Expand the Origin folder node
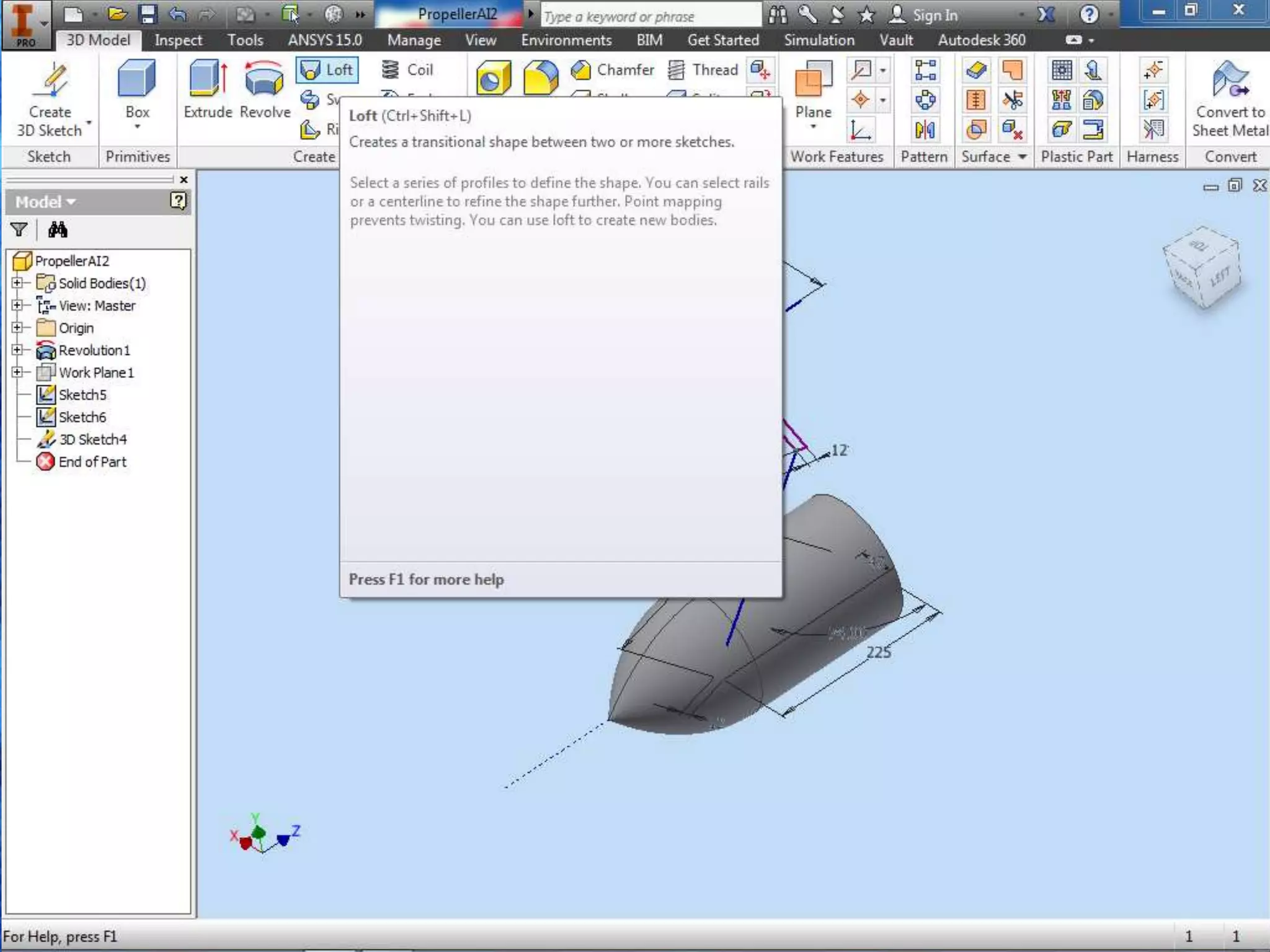 tap(17, 328)
